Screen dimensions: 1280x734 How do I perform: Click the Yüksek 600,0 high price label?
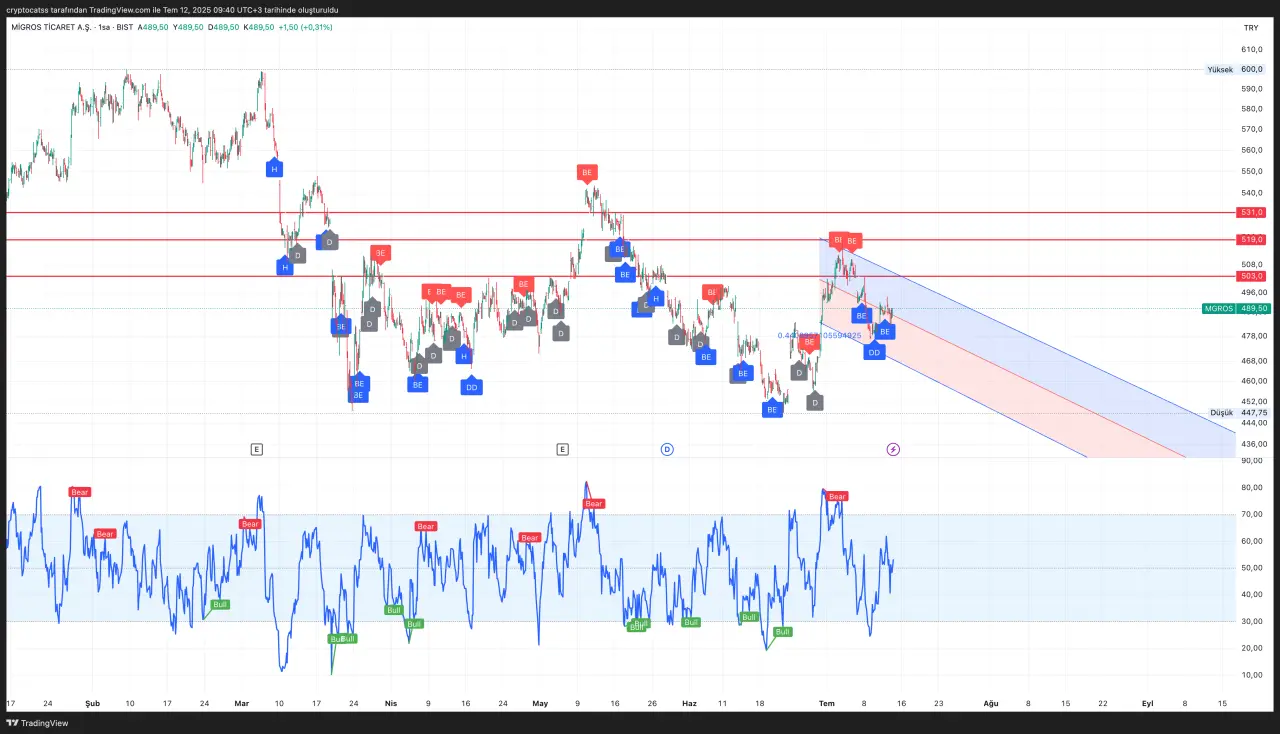coord(1235,70)
